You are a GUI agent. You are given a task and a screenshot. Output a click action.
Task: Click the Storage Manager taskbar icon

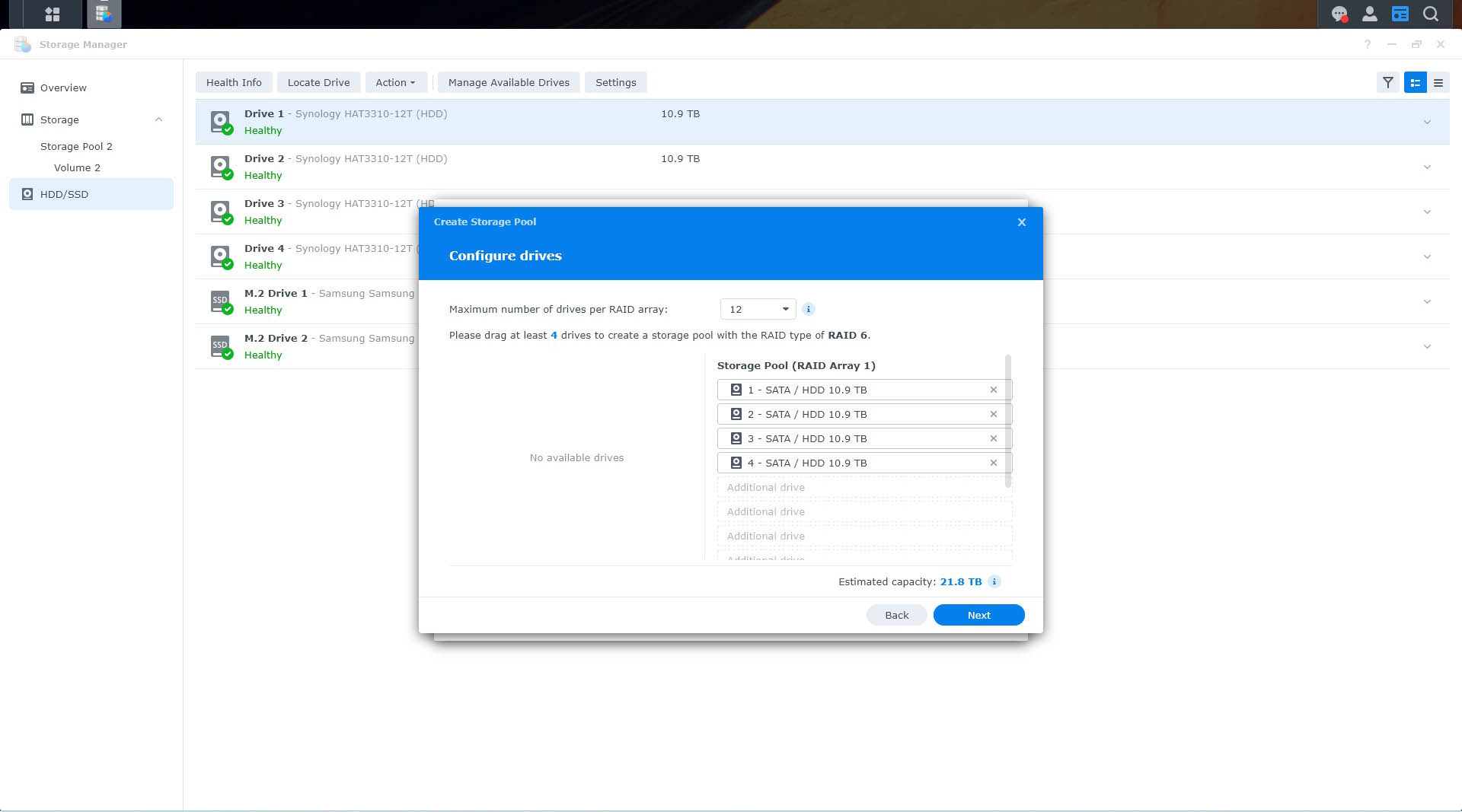104,14
